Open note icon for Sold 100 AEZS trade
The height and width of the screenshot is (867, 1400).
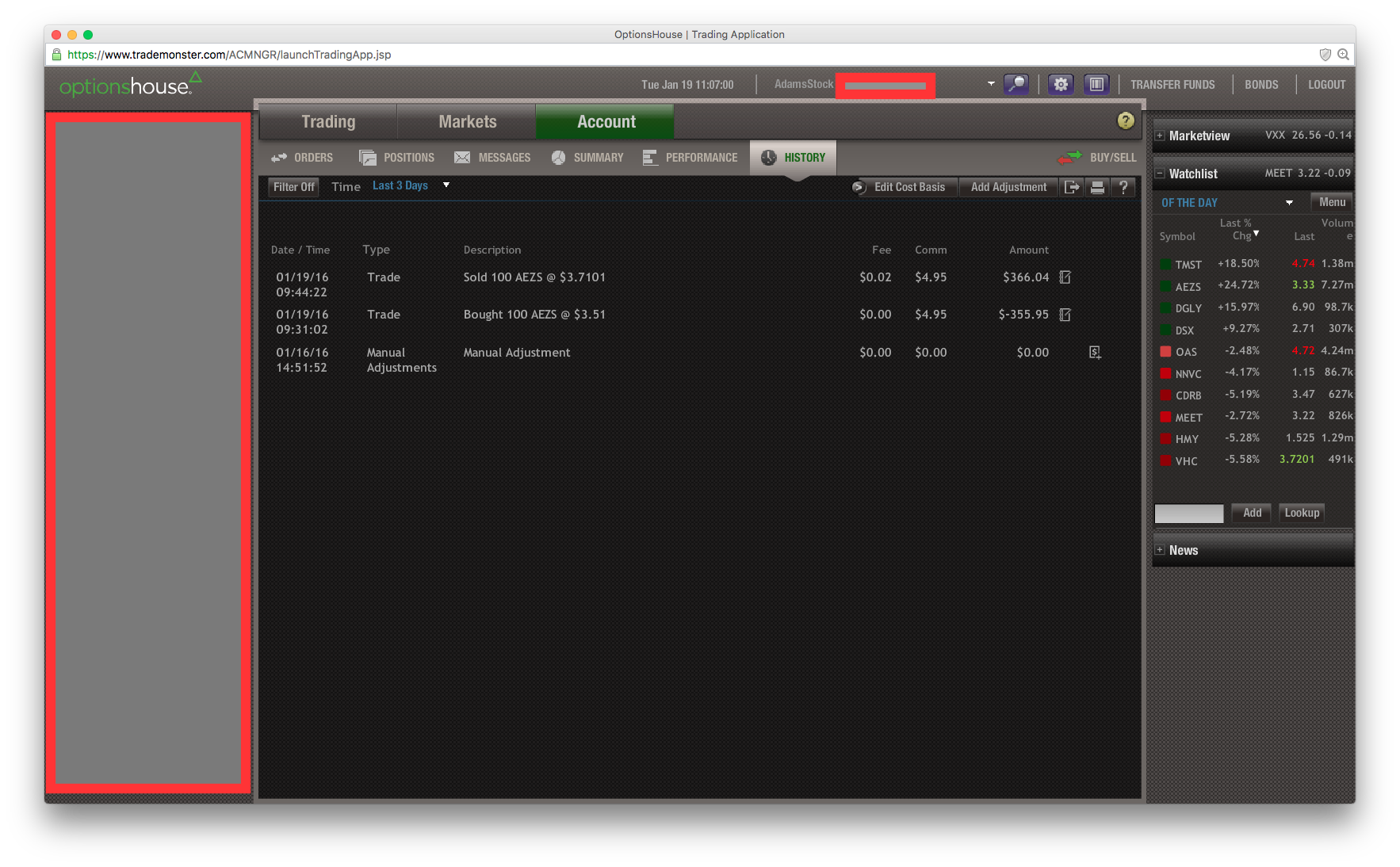pos(1065,277)
